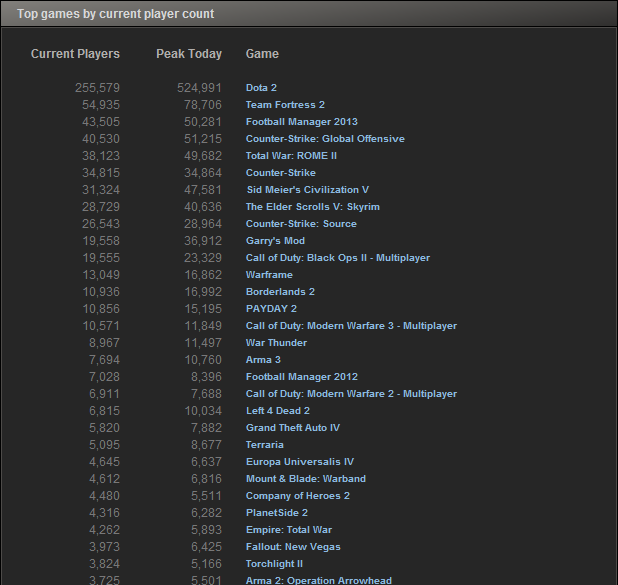Click Football Manager 2013 link

click(302, 122)
